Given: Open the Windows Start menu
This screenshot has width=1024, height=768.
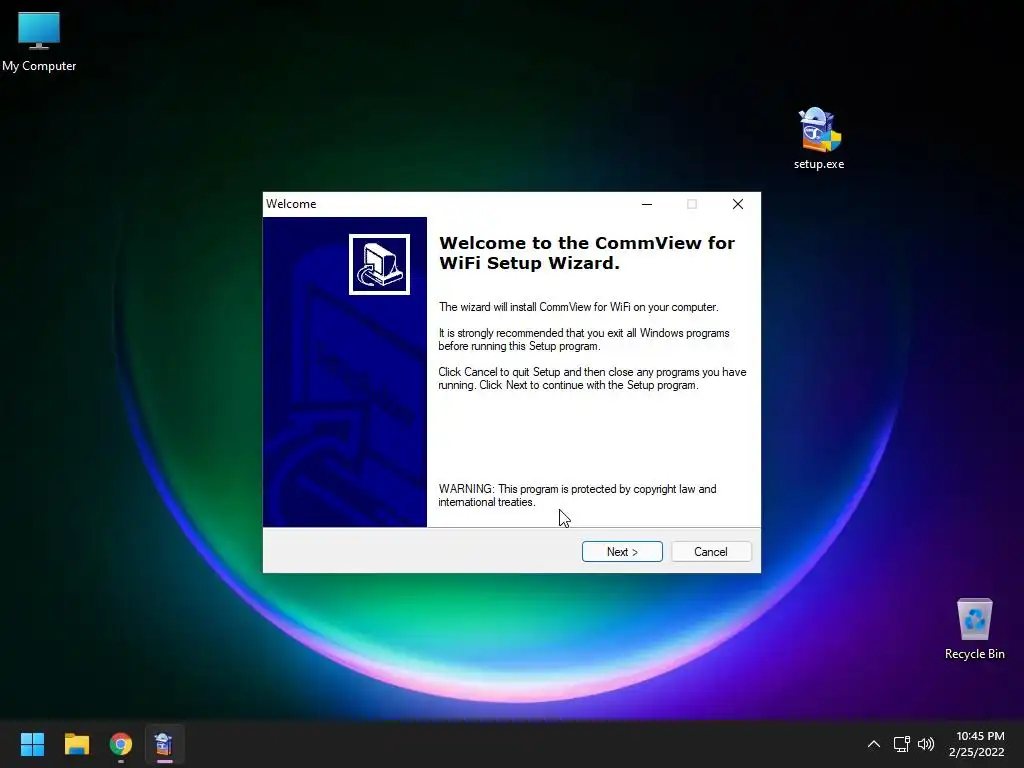Looking at the screenshot, I should [x=32, y=744].
